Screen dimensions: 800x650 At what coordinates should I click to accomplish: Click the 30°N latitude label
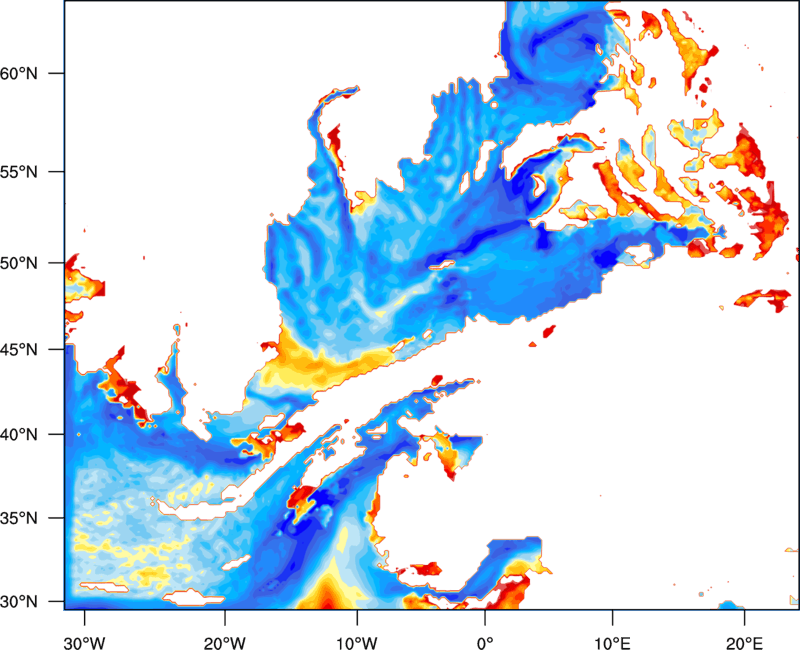pyautogui.click(x=19, y=602)
